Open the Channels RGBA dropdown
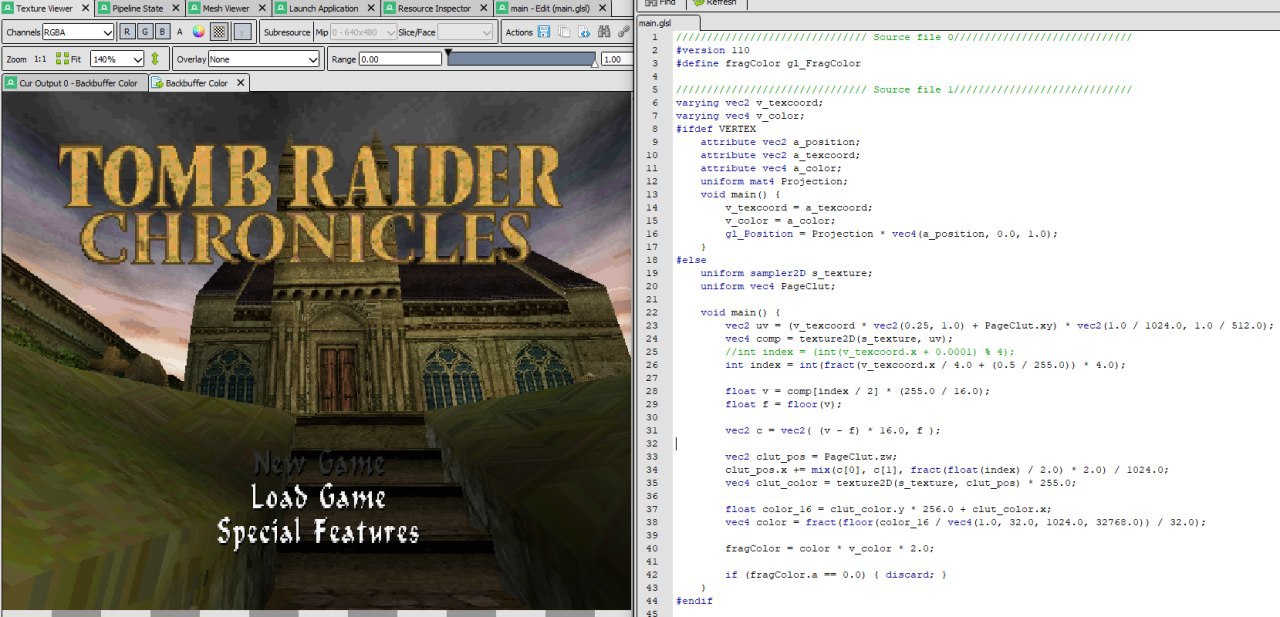The image size is (1280, 617). point(78,32)
